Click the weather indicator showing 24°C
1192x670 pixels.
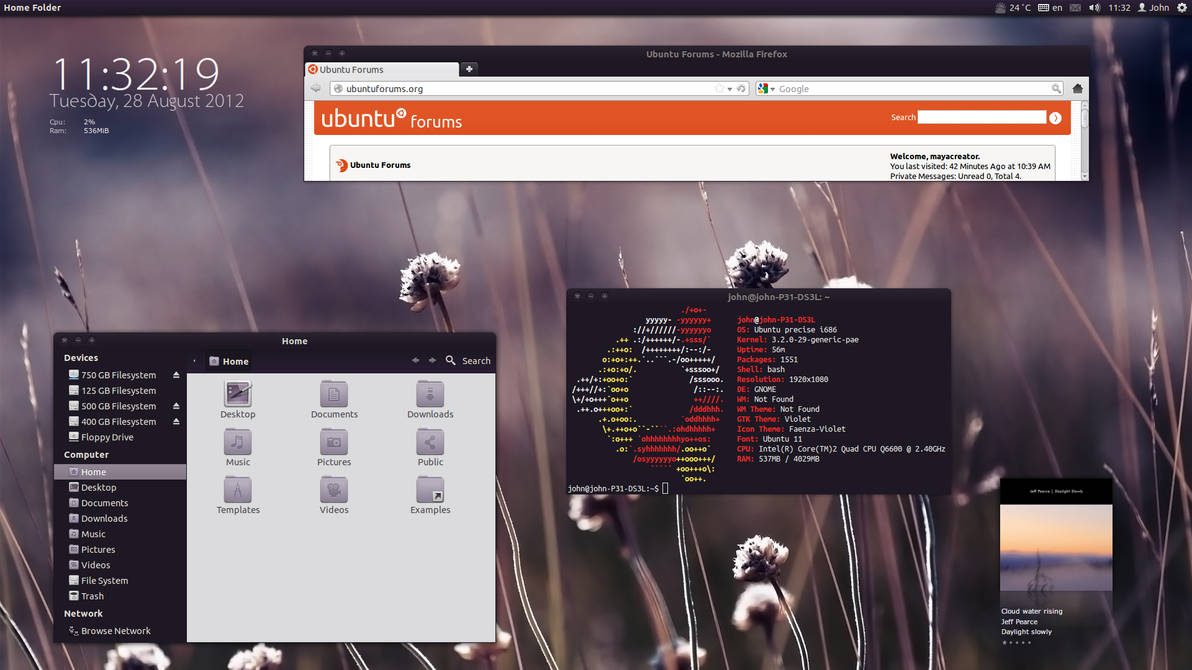(1012, 7)
